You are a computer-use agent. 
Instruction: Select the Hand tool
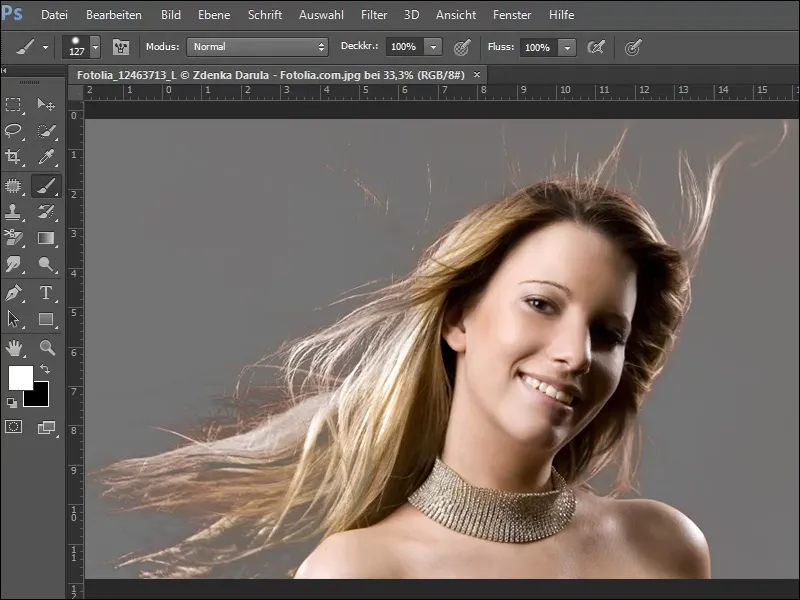tap(13, 348)
